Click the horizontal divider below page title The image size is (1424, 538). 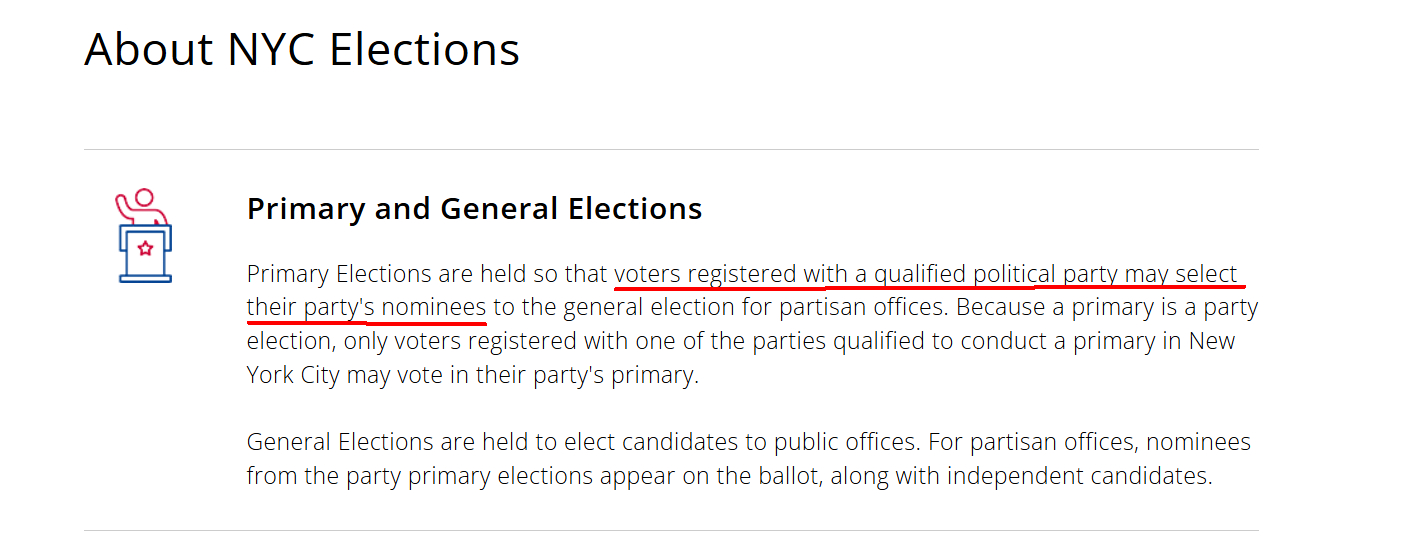tap(670, 150)
